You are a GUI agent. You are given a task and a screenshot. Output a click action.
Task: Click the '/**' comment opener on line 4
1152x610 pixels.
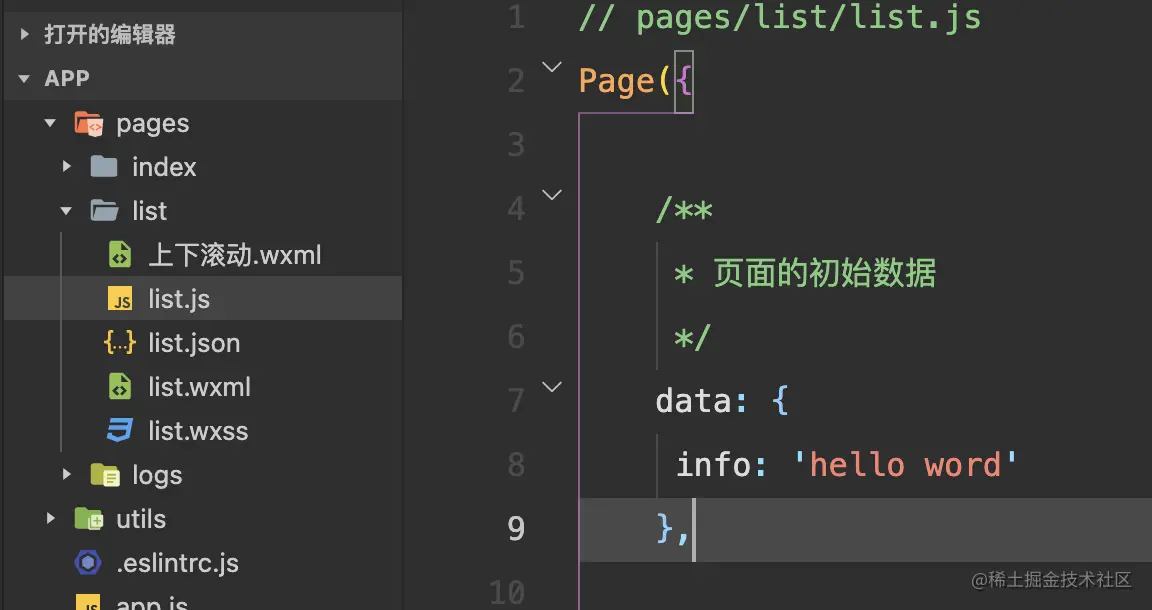point(684,210)
